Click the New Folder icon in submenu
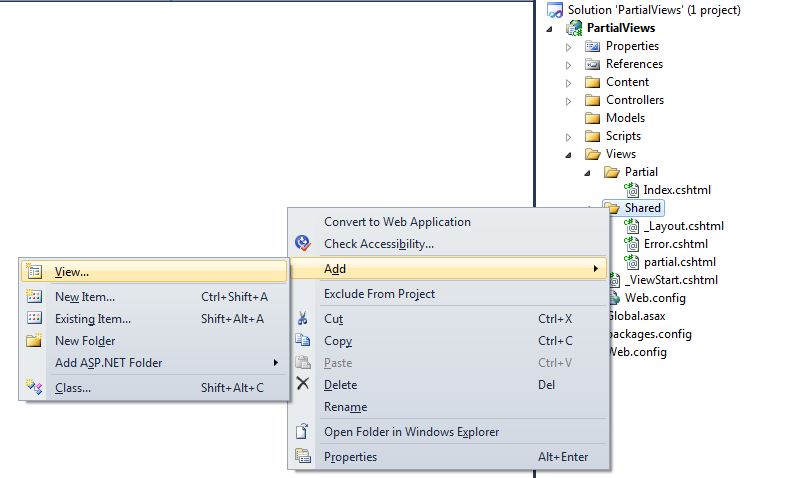The height and width of the screenshot is (478, 794). 34,340
